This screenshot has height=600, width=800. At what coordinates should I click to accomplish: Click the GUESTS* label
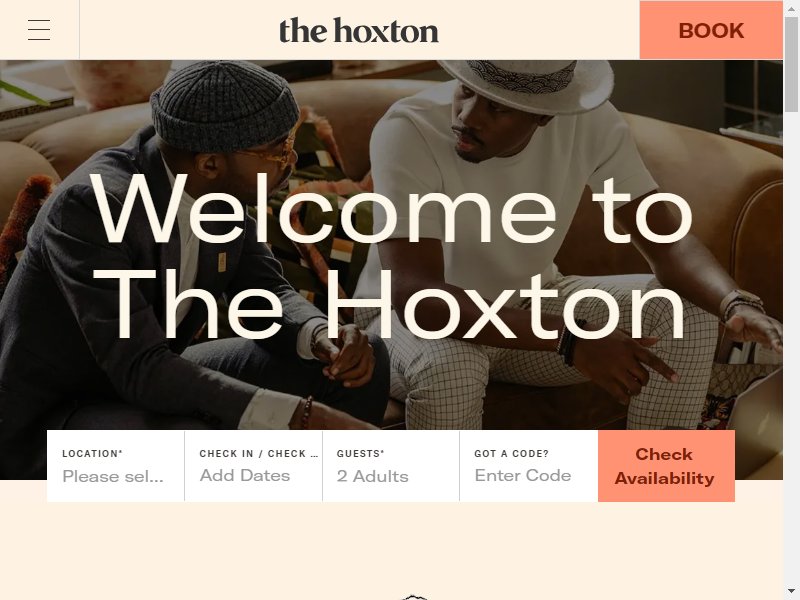pos(360,454)
